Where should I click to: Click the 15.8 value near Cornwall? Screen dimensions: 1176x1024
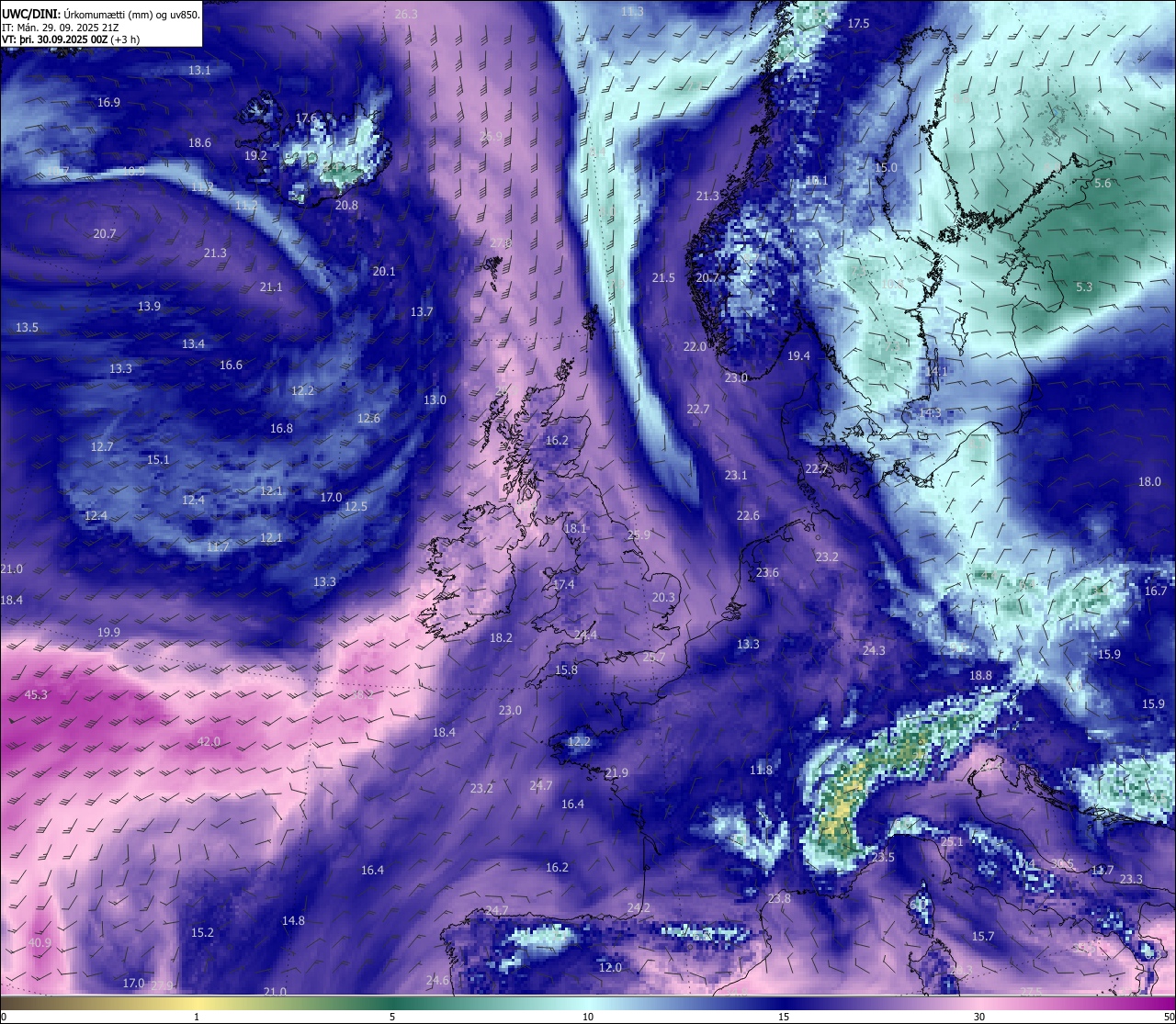coord(566,670)
